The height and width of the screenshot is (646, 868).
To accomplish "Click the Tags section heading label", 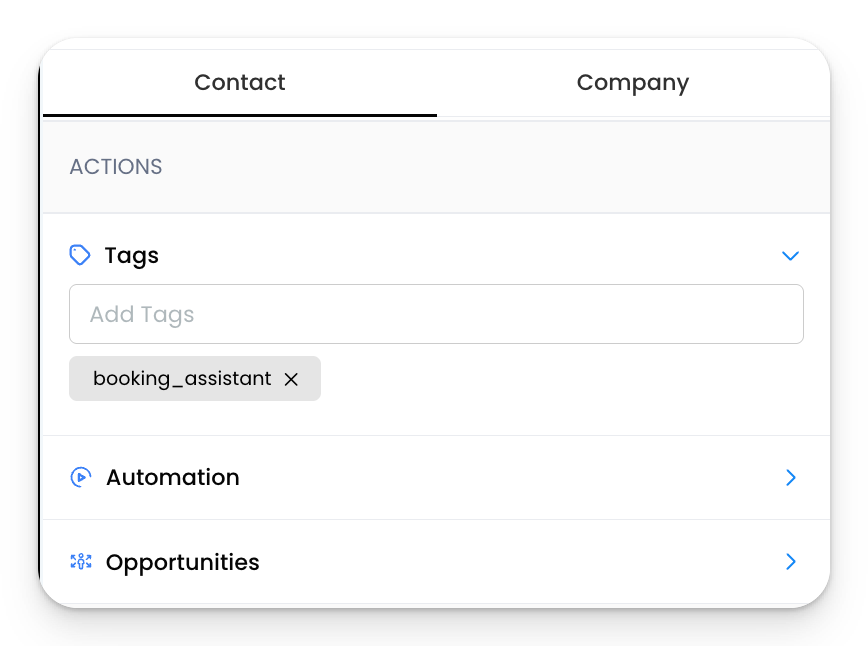I will [131, 256].
